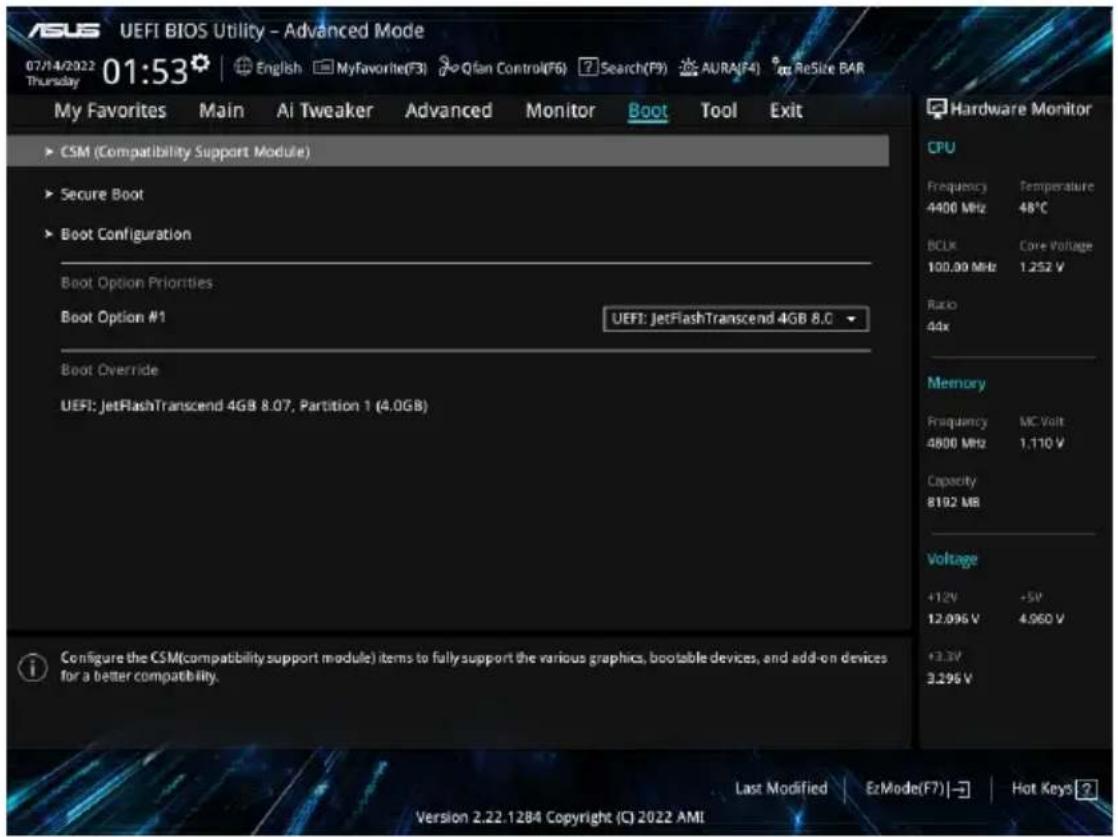This screenshot has width=1118, height=837.
Task: Select the Boot tab
Action: coord(647,111)
